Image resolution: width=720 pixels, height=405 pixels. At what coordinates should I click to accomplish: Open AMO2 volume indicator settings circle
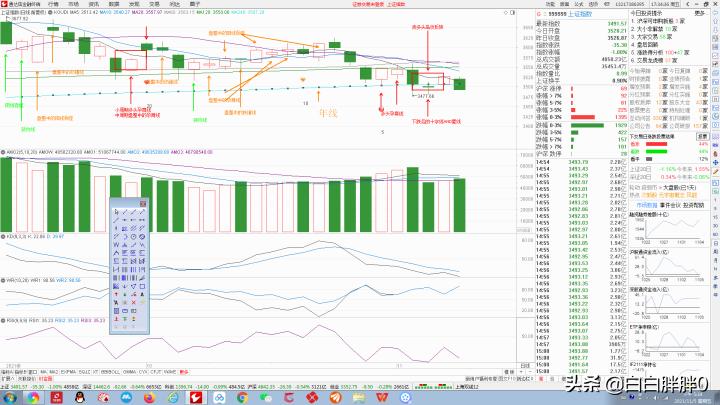[x=3, y=152]
